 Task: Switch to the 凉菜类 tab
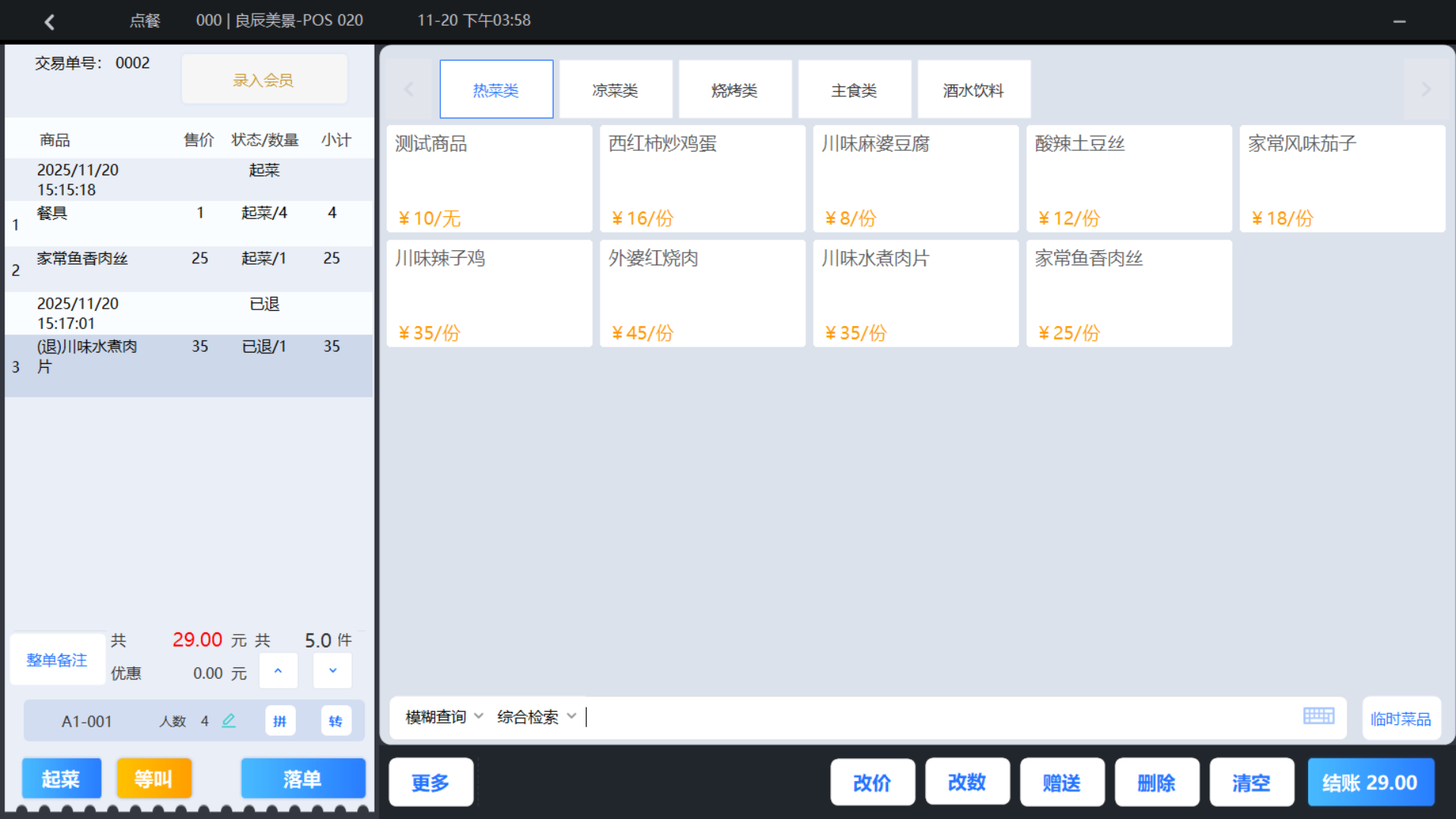click(x=615, y=90)
